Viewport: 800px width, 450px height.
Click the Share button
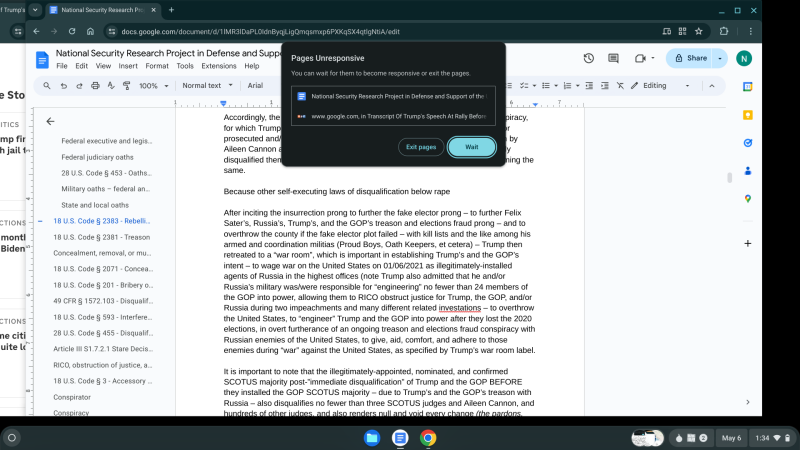click(x=690, y=58)
